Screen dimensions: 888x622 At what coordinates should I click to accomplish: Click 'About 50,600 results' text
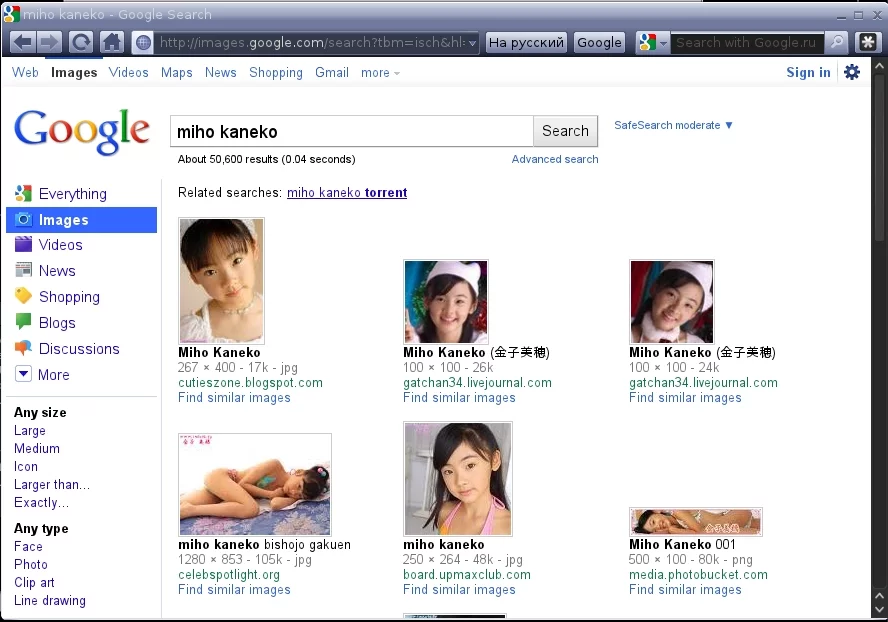point(228,159)
